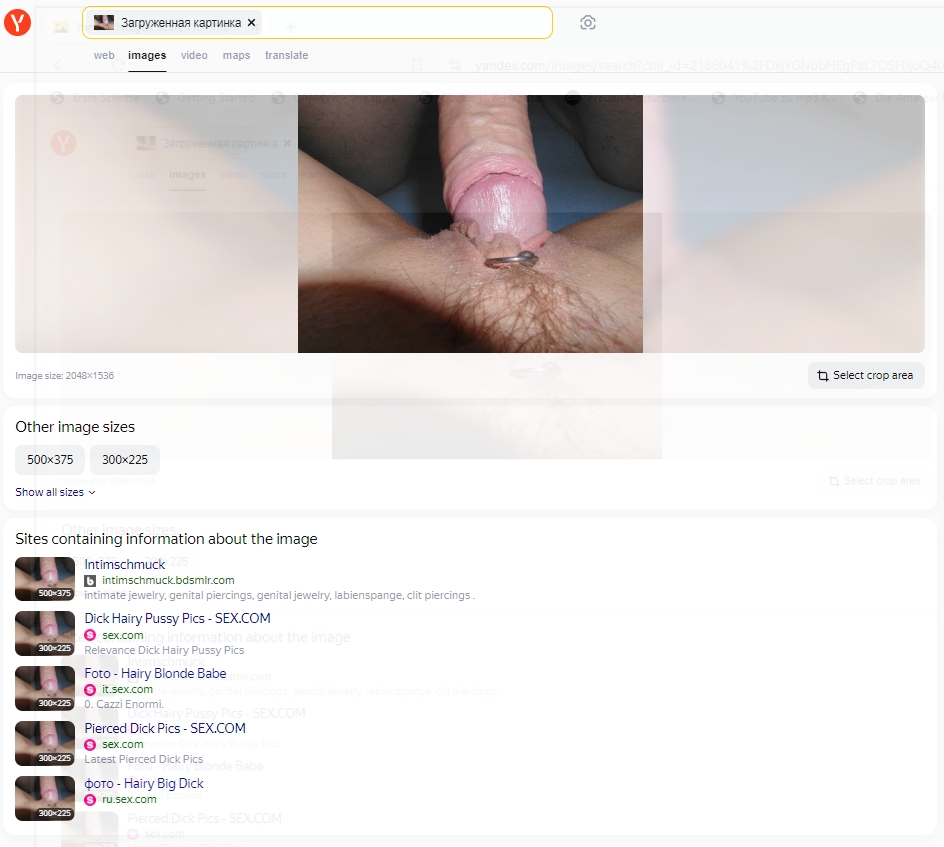
Task: Click the favicon next to ru.sex.com
Action: click(x=90, y=799)
